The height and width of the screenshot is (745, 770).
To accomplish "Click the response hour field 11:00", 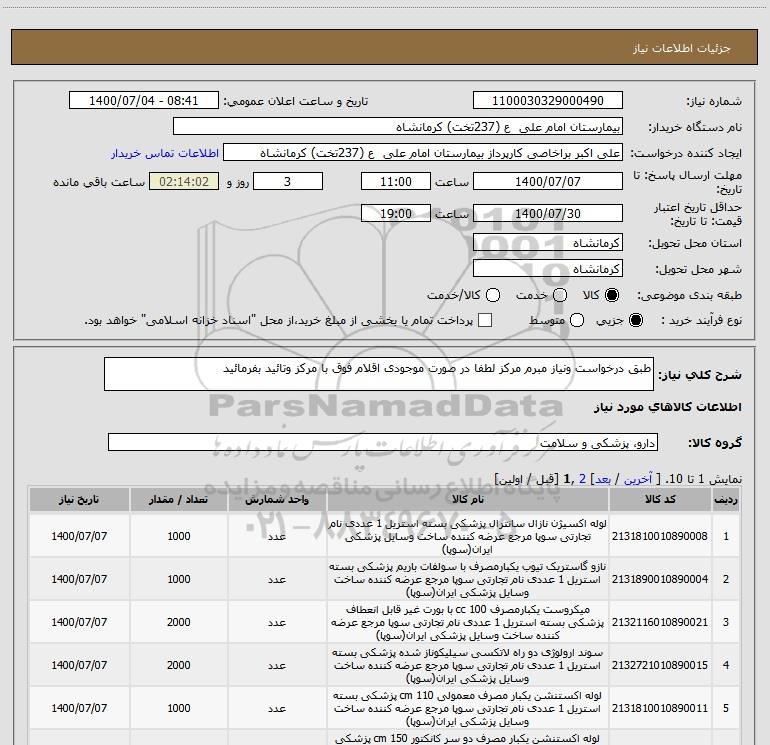I will pyautogui.click(x=396, y=181).
